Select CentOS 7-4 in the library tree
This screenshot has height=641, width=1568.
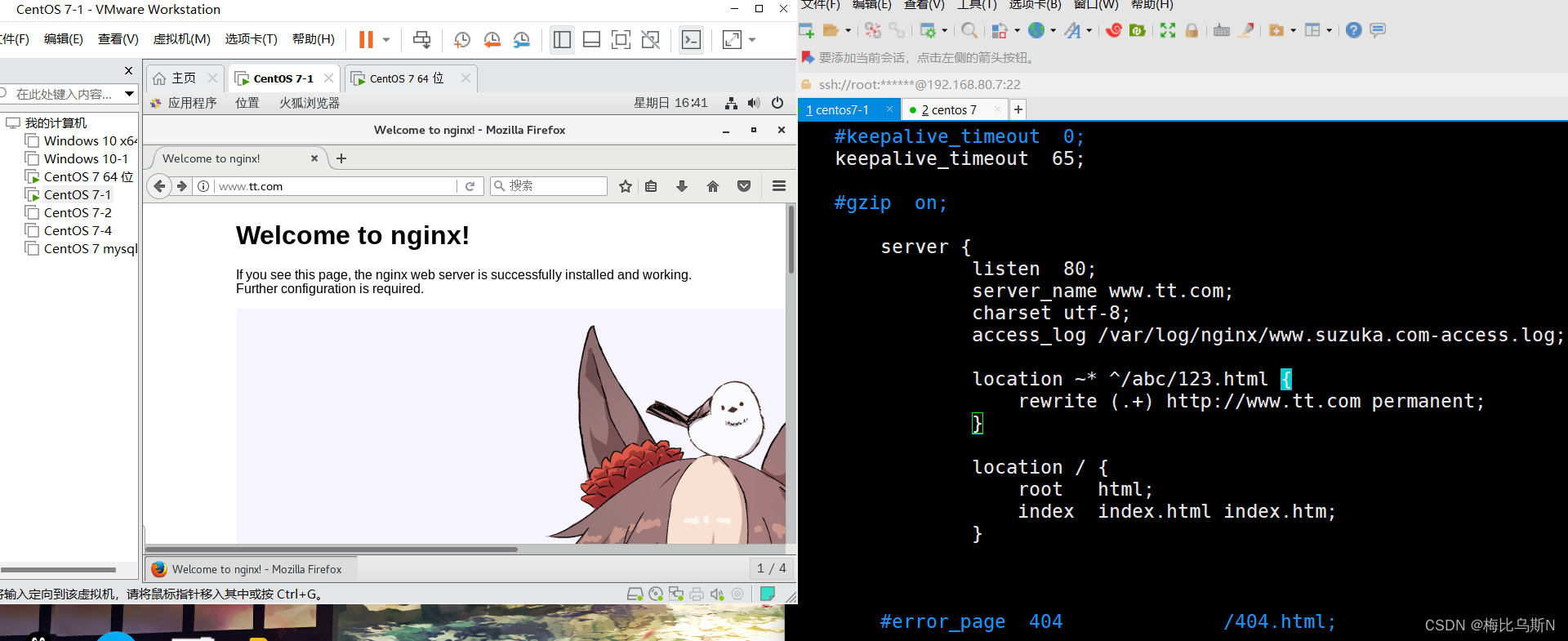coord(78,230)
